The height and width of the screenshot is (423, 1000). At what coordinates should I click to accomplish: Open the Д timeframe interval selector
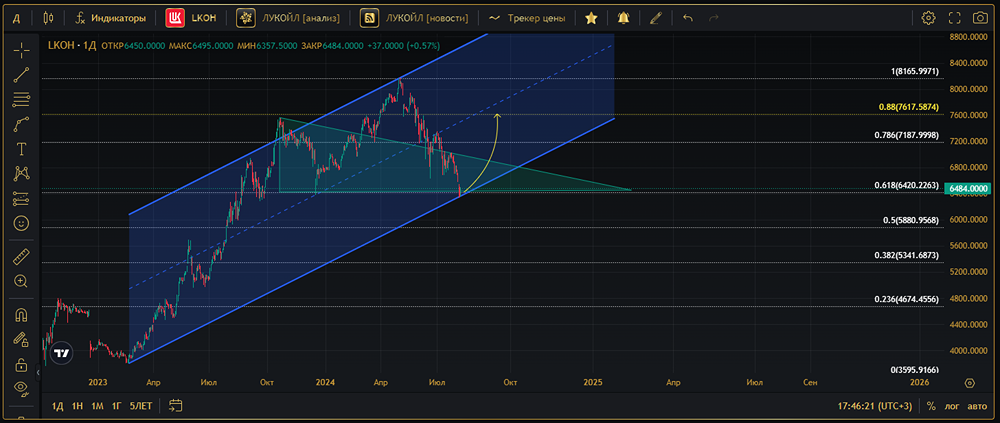(17, 18)
